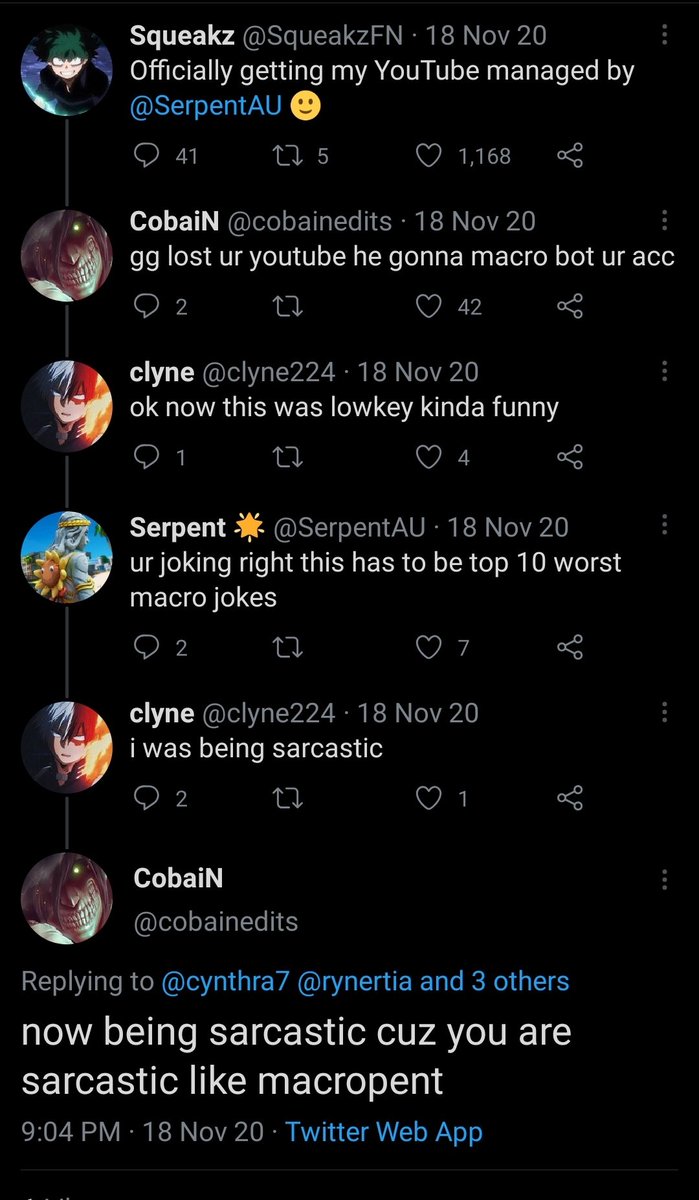Open more options on CobaiN's main tweet
The image size is (699, 1200).
tap(665, 880)
